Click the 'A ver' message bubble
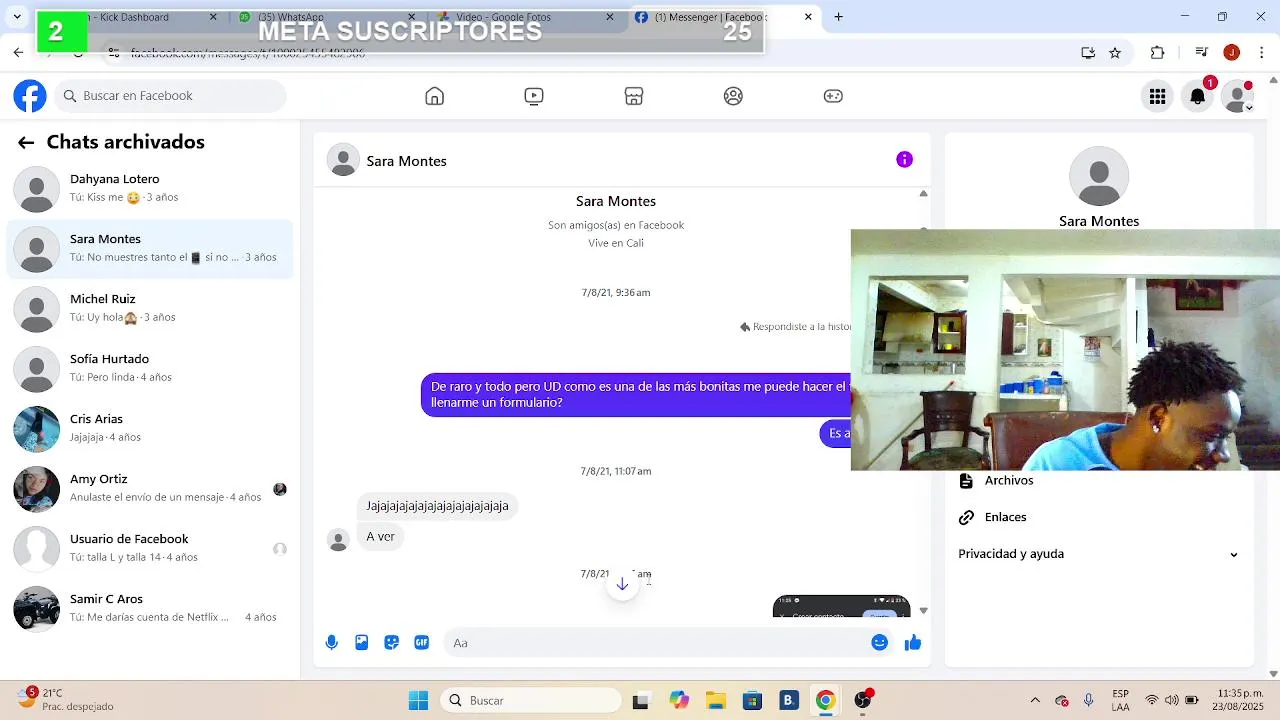1280x720 pixels. coord(380,537)
